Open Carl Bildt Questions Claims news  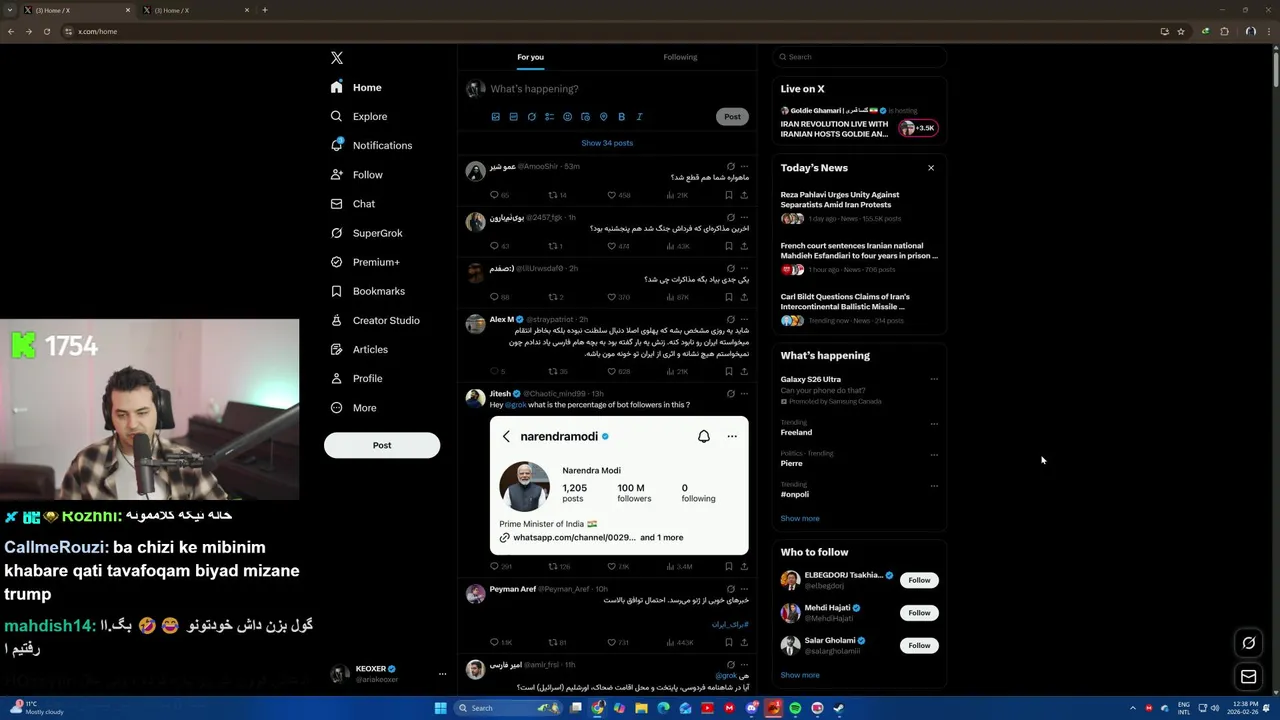click(x=860, y=309)
